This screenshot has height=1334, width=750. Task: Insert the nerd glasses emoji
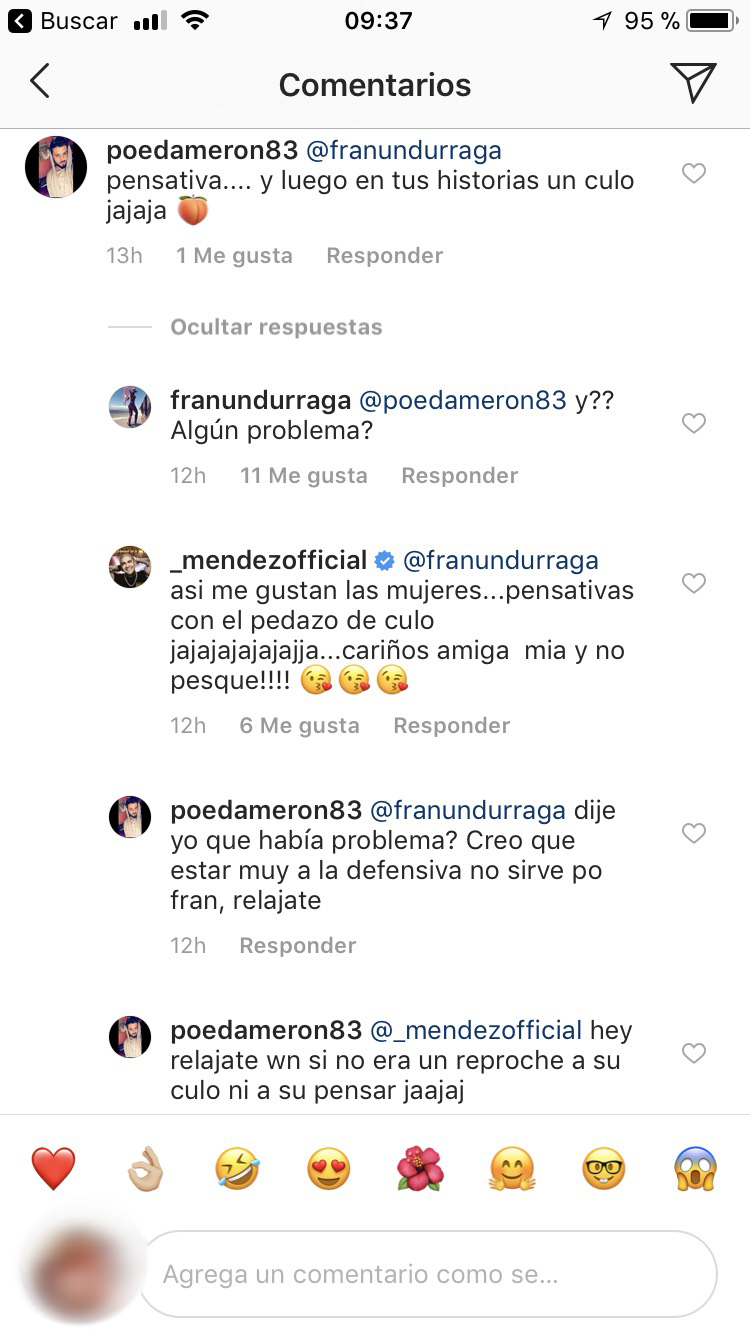[x=604, y=1168]
